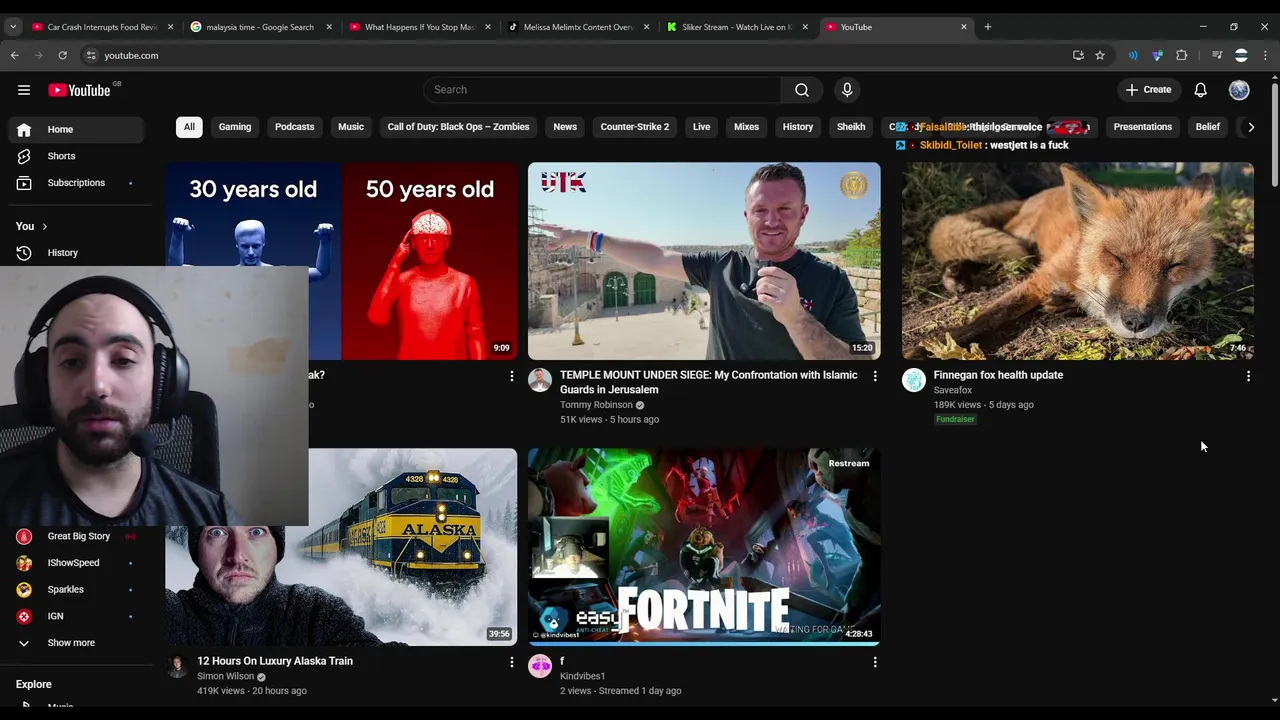Open options for Alaska Train video
This screenshot has width=1280, height=720.
pos(512,662)
